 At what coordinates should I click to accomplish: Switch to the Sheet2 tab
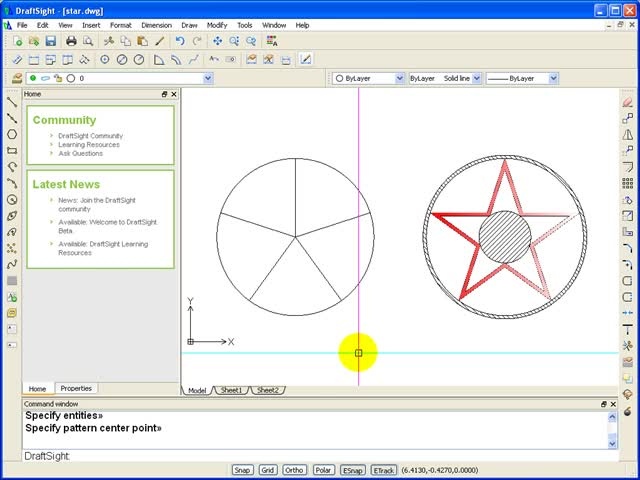[268, 390]
